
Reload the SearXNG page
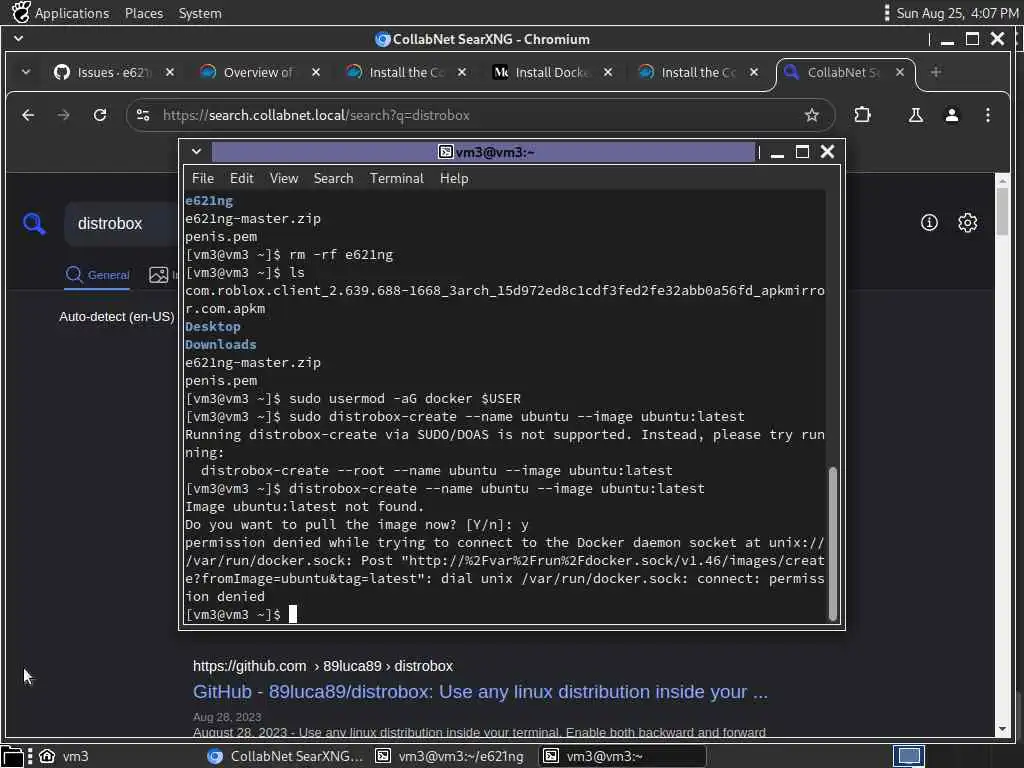click(100, 116)
